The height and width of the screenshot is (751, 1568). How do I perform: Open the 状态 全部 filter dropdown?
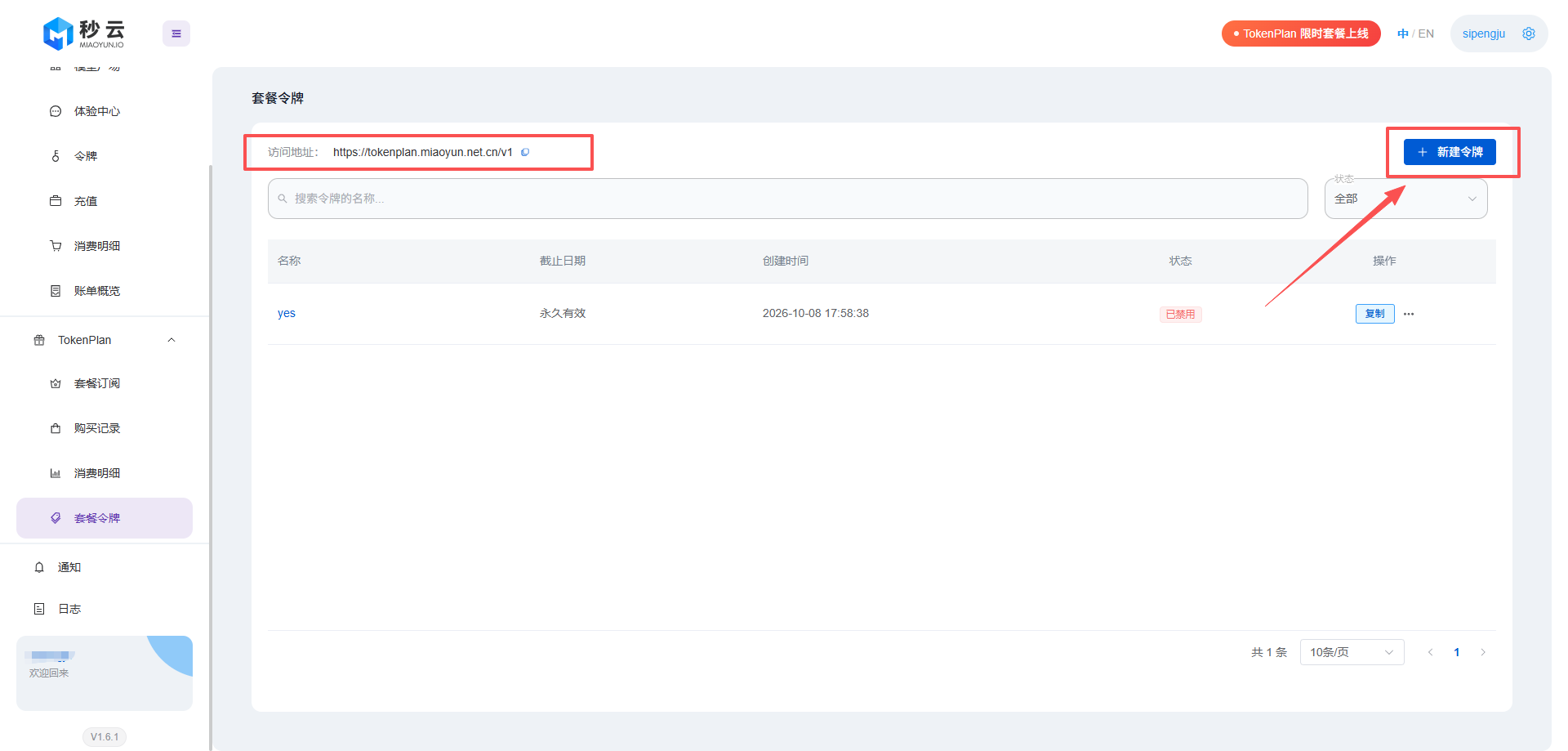point(1405,199)
